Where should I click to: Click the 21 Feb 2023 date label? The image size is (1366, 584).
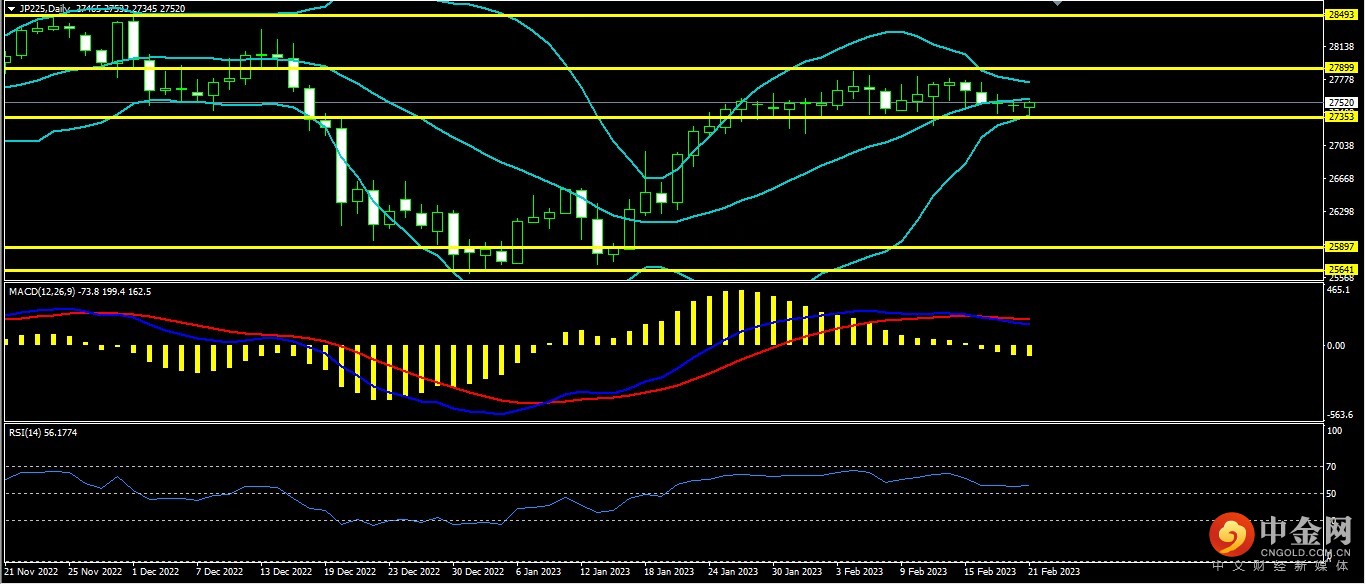[x=1054, y=573]
